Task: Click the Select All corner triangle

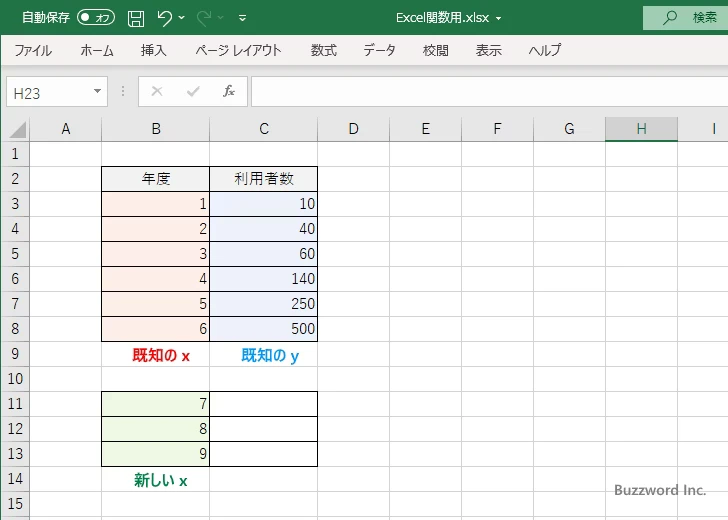Action: point(18,130)
